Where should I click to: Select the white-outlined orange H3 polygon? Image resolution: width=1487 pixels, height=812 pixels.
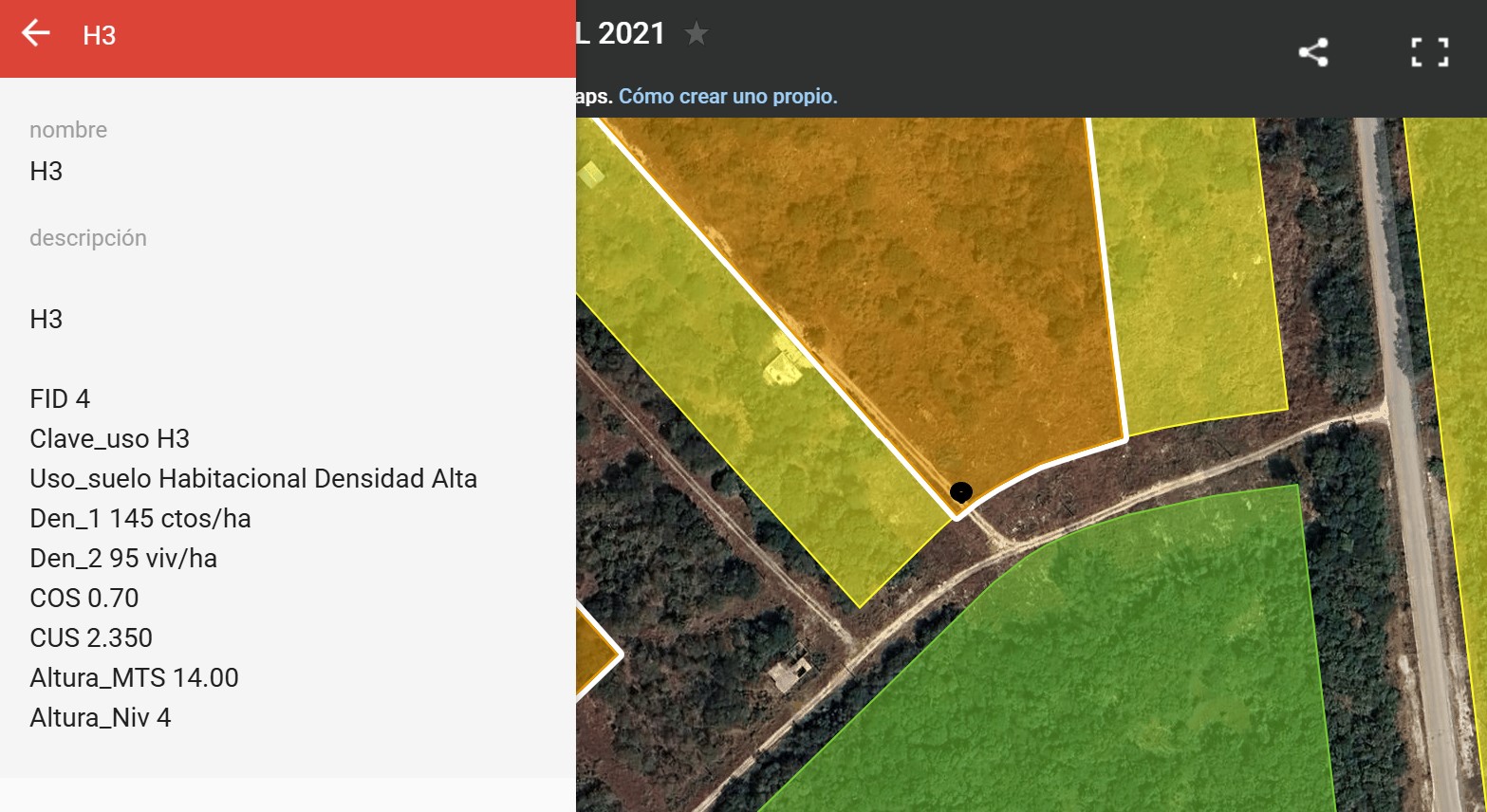(911, 285)
